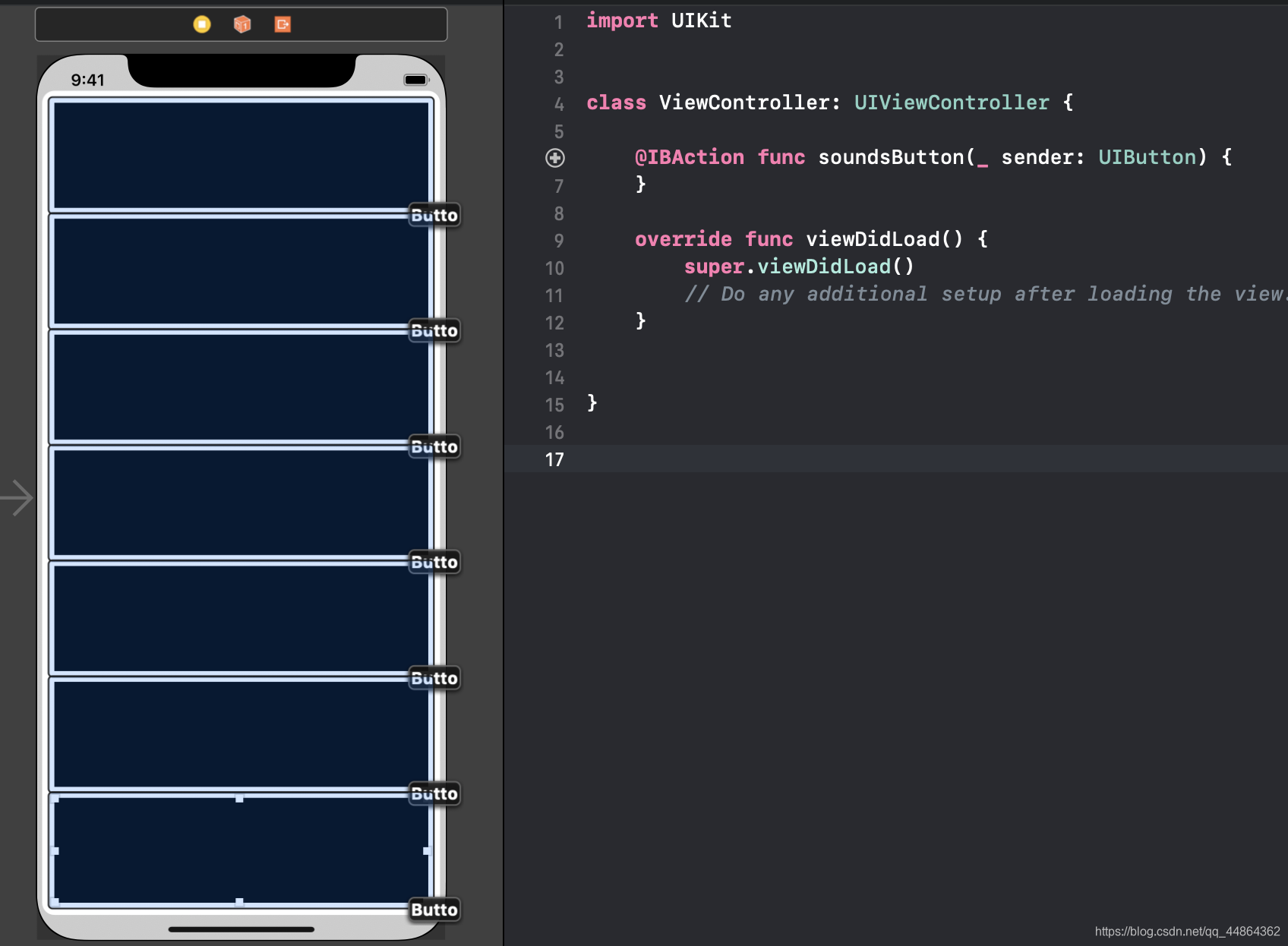Click 'class' keyword on line 4

pos(616,102)
